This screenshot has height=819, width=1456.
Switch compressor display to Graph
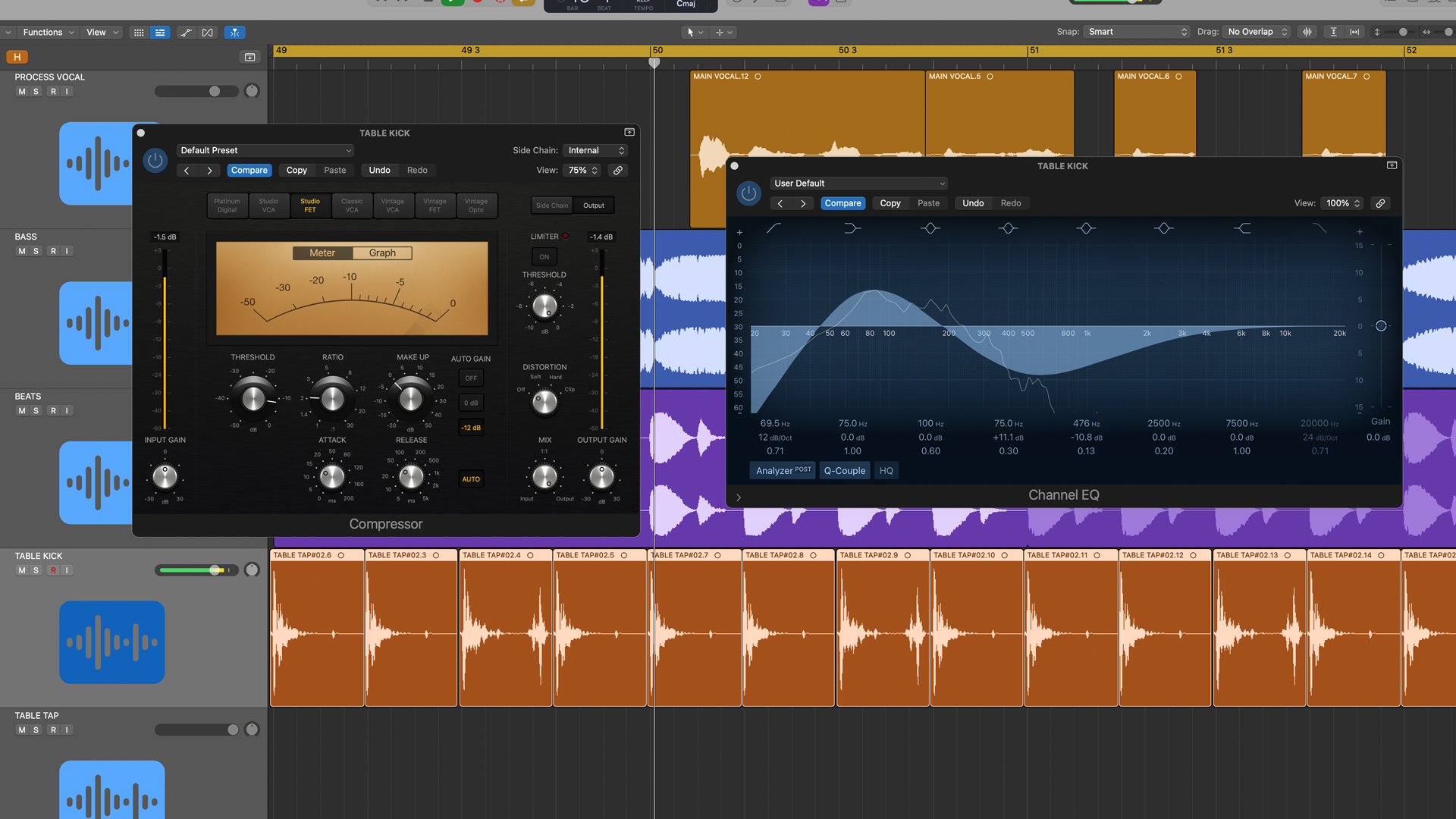382,253
